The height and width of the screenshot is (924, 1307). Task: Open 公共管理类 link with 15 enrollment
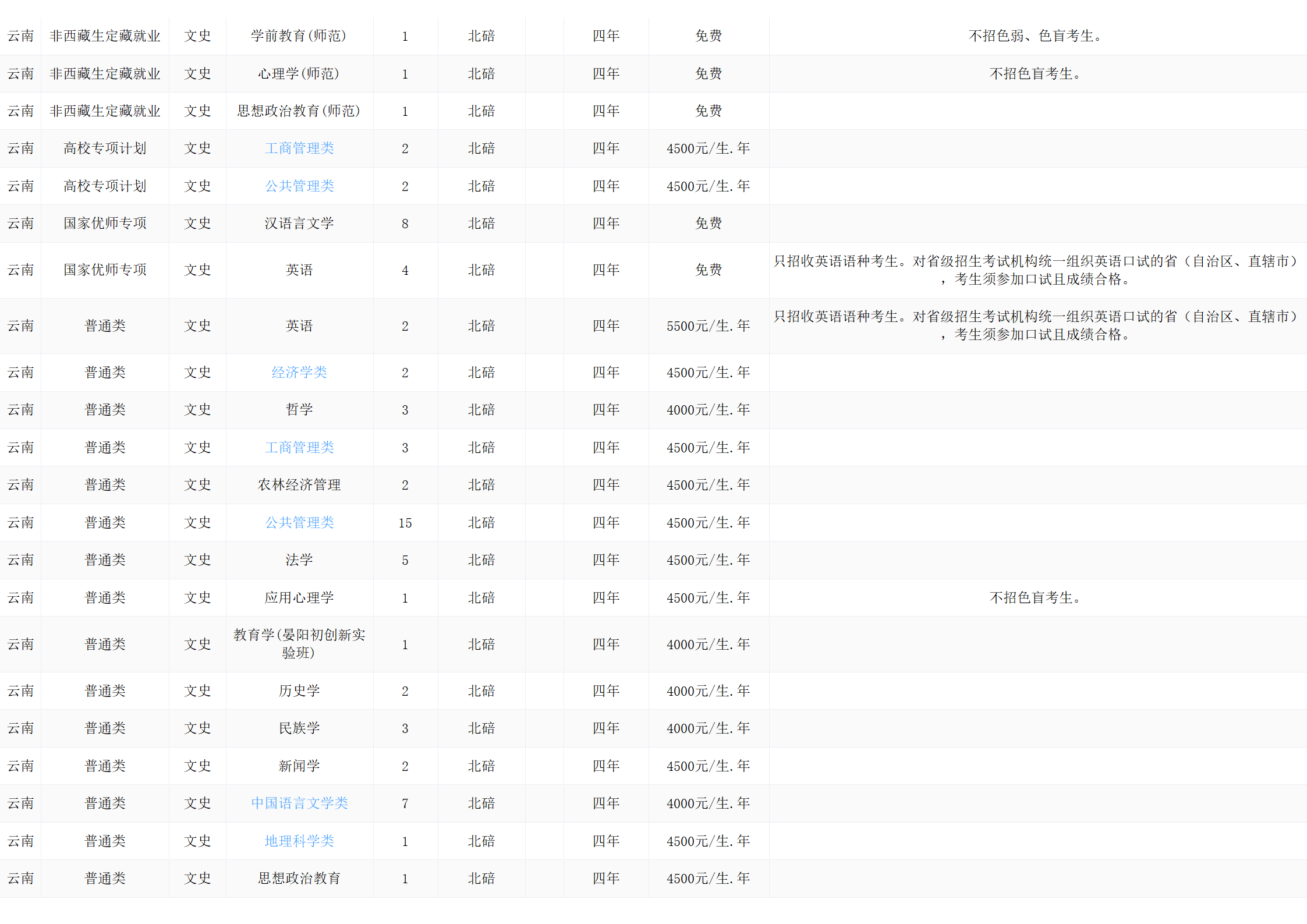(299, 523)
